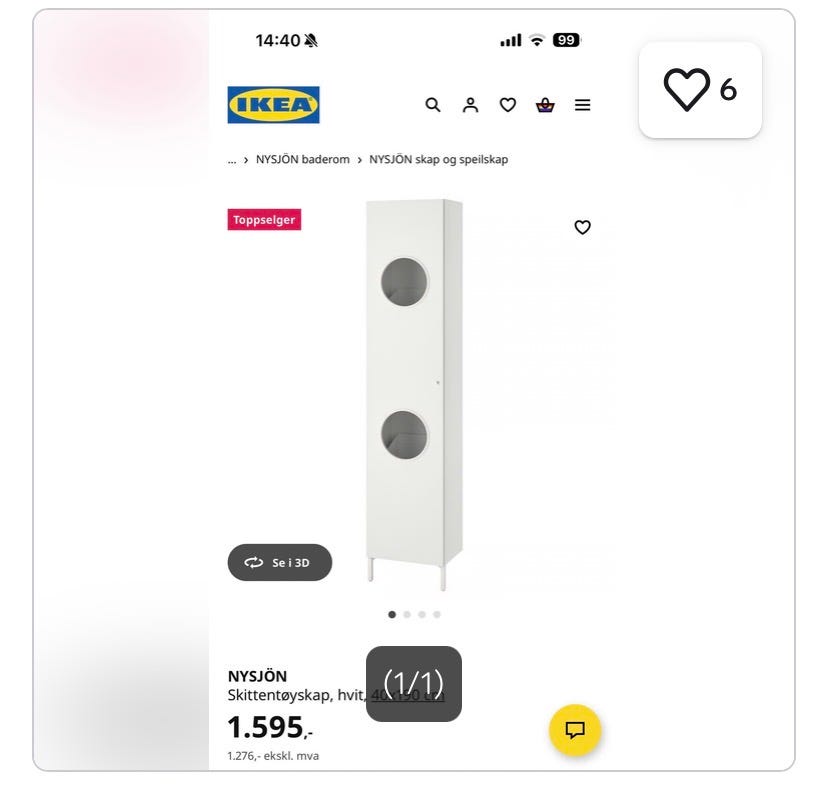This screenshot has width=828, height=792.
Task: Click the Toppselger badge
Action: (265, 220)
